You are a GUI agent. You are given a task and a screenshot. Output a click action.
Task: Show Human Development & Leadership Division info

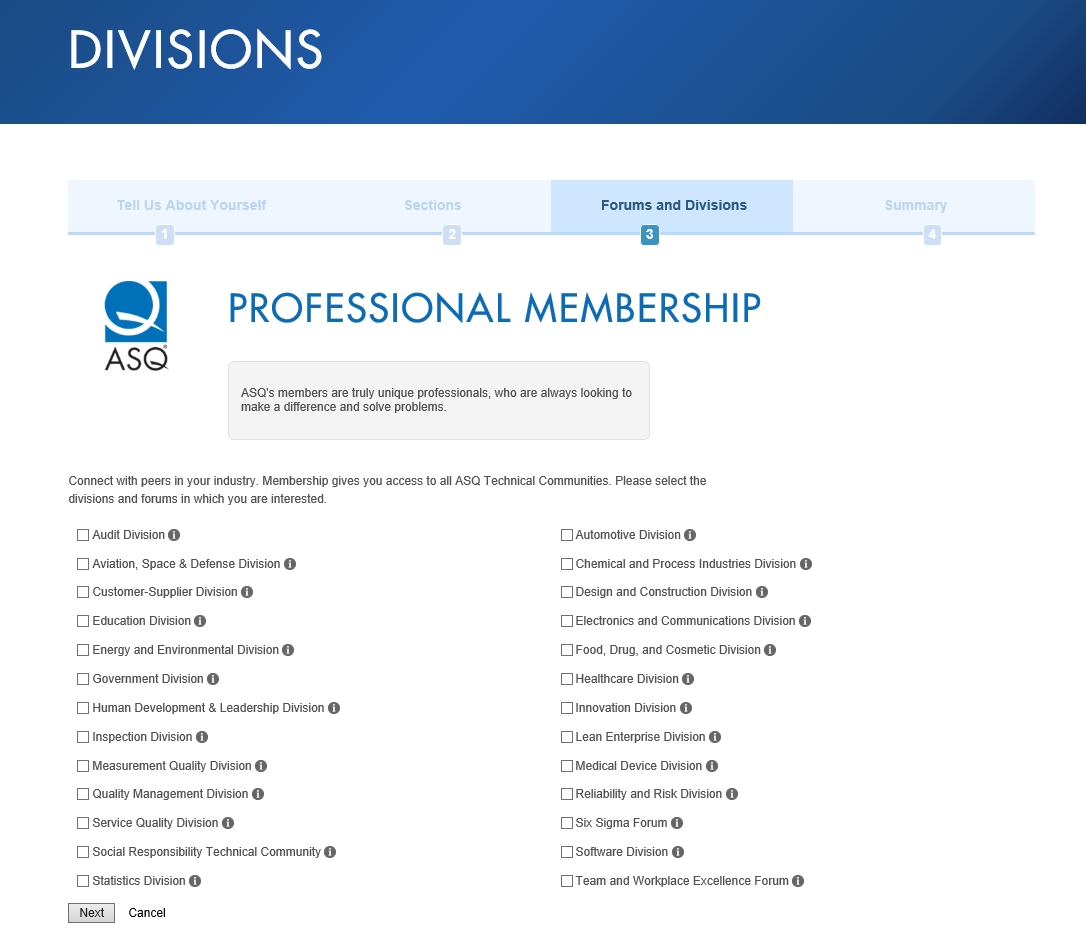coord(333,708)
